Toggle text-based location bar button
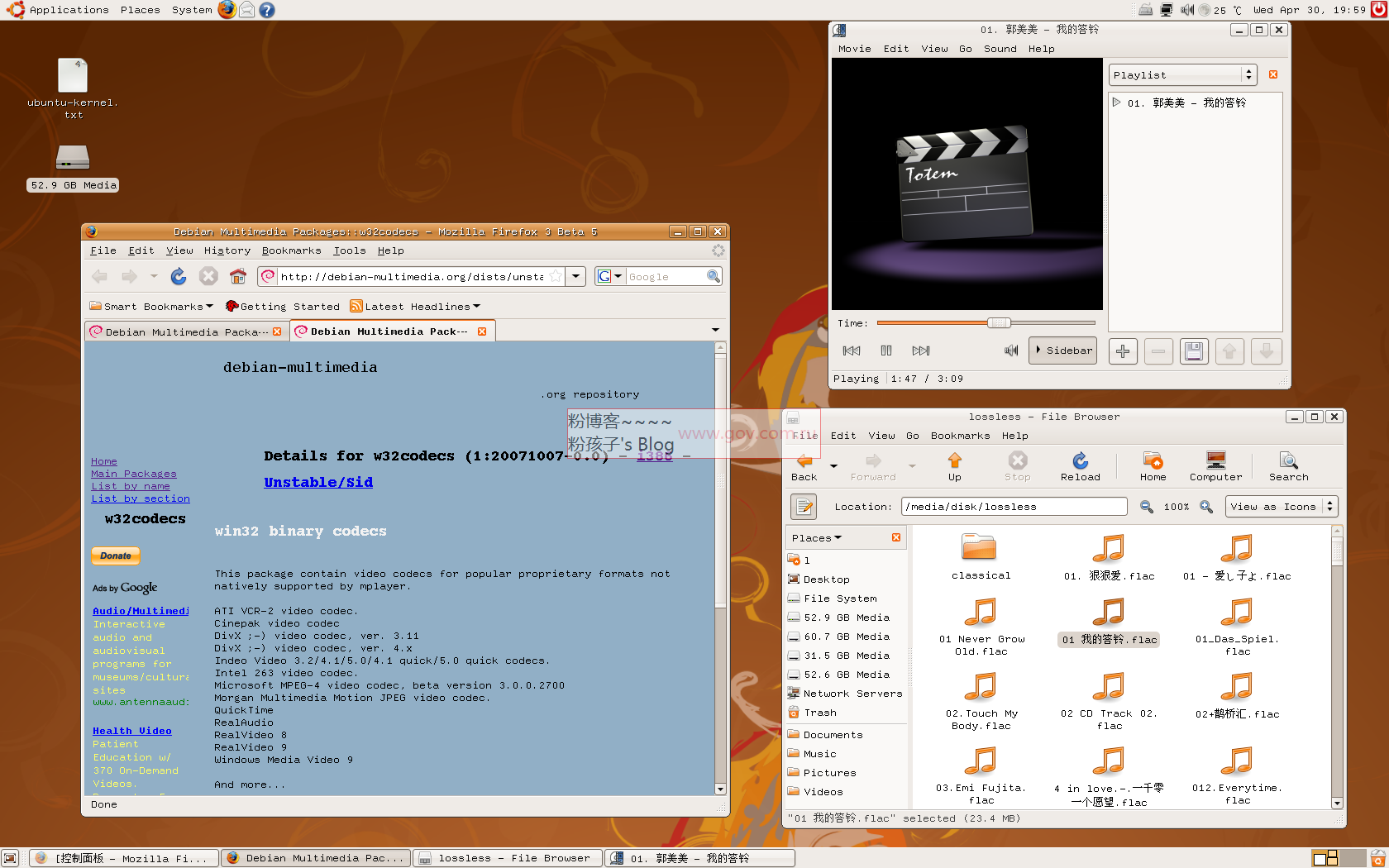Viewport: 1389px width, 868px height. coord(804,506)
